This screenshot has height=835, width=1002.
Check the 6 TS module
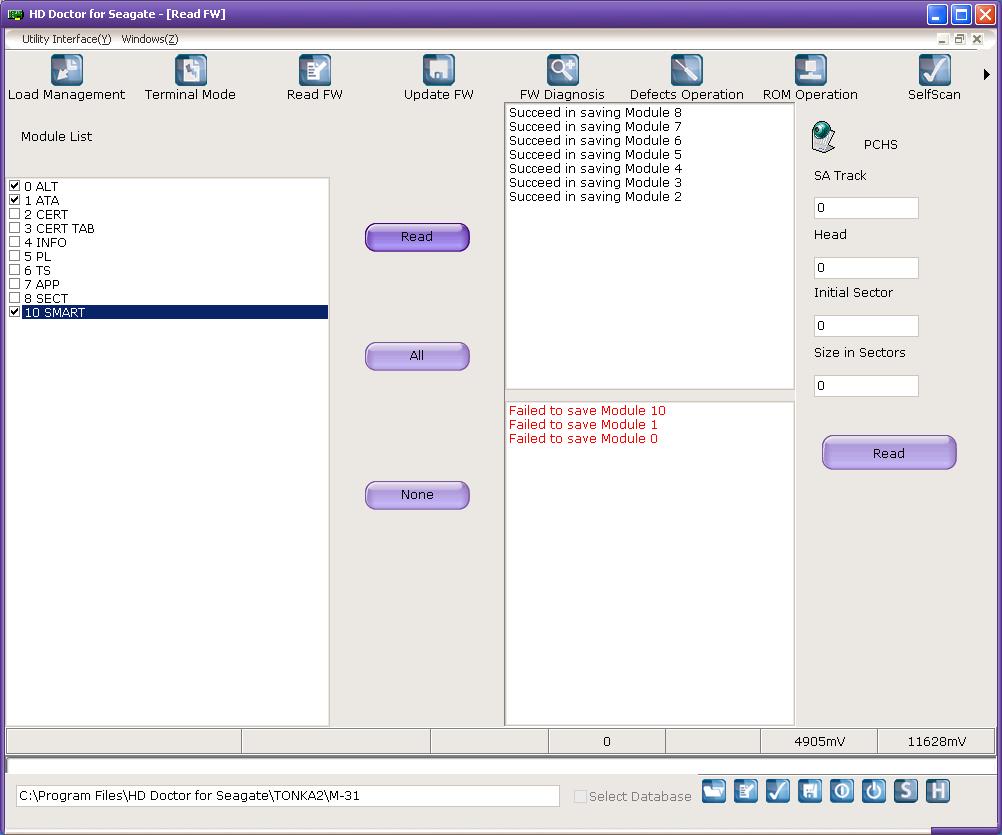pos(15,270)
